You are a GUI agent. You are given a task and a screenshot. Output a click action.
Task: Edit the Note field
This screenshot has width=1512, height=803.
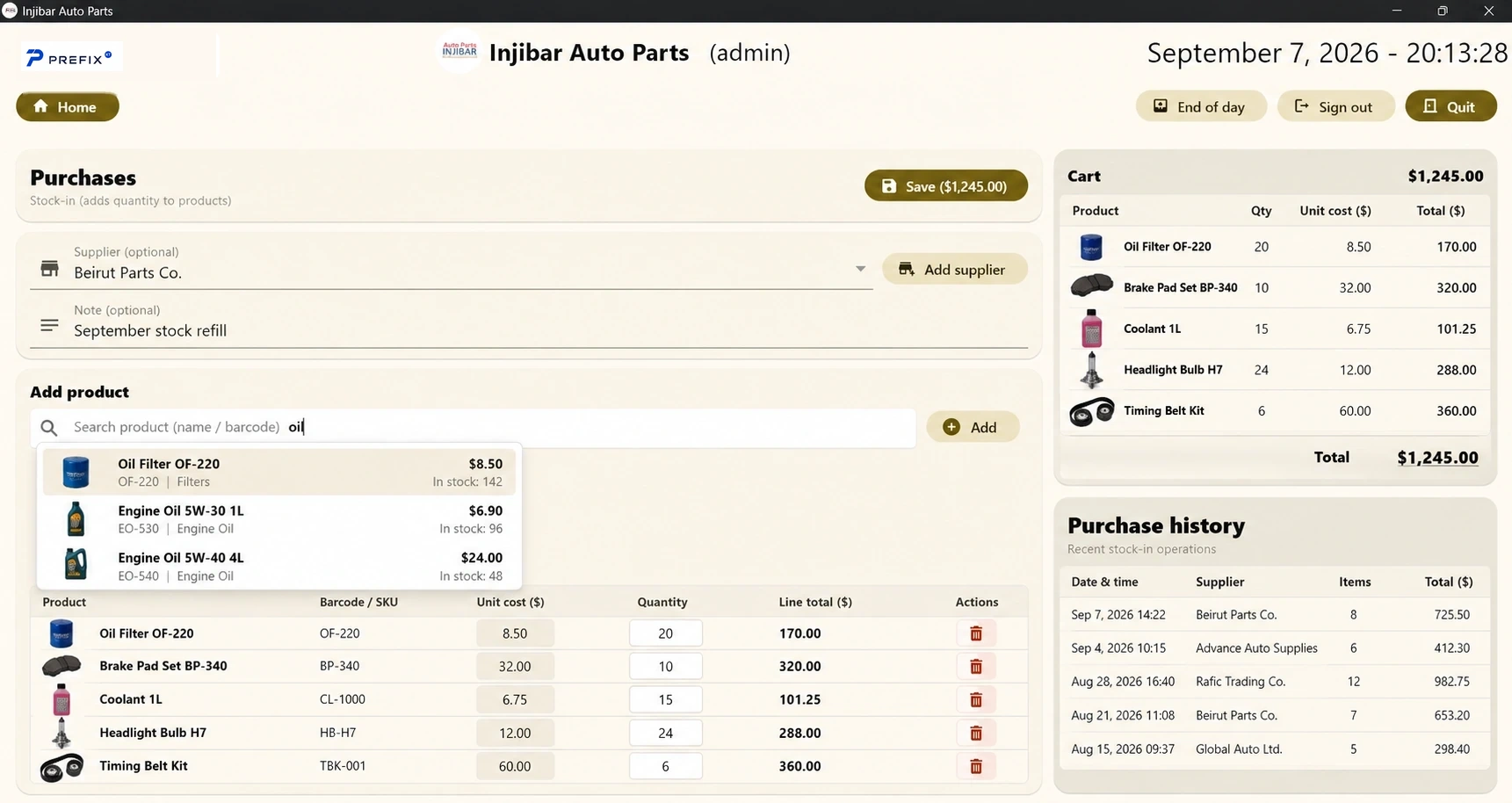[529, 323]
